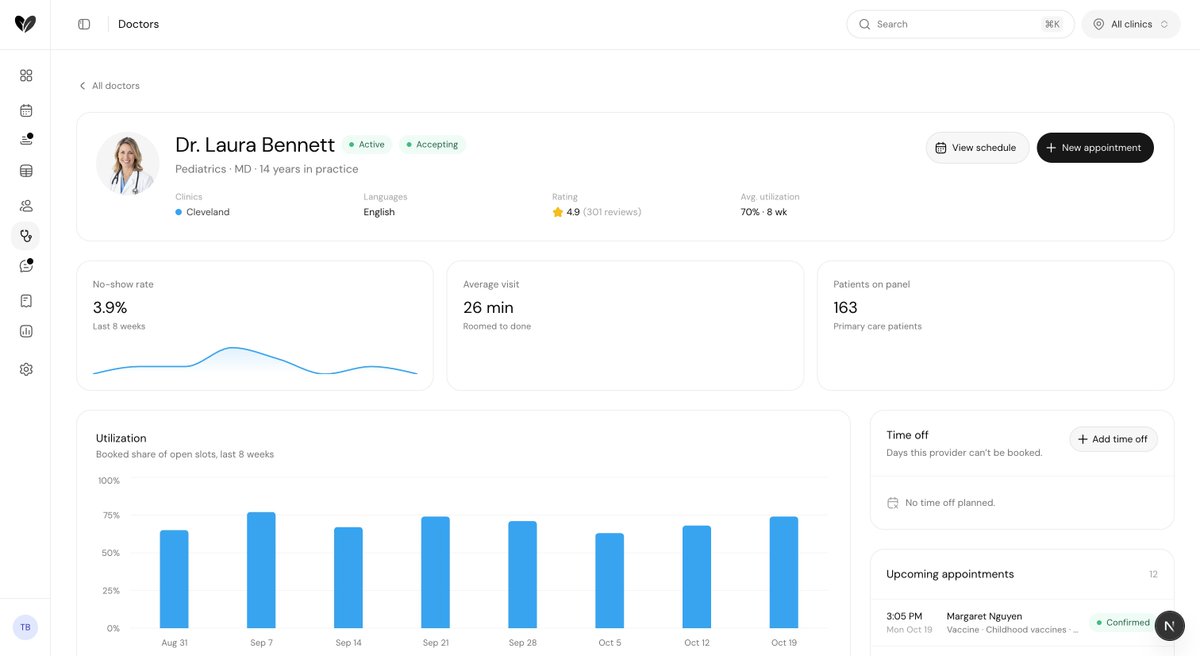
Task: Open Margaret Nguyen's appointment
Action: pos(1022,623)
